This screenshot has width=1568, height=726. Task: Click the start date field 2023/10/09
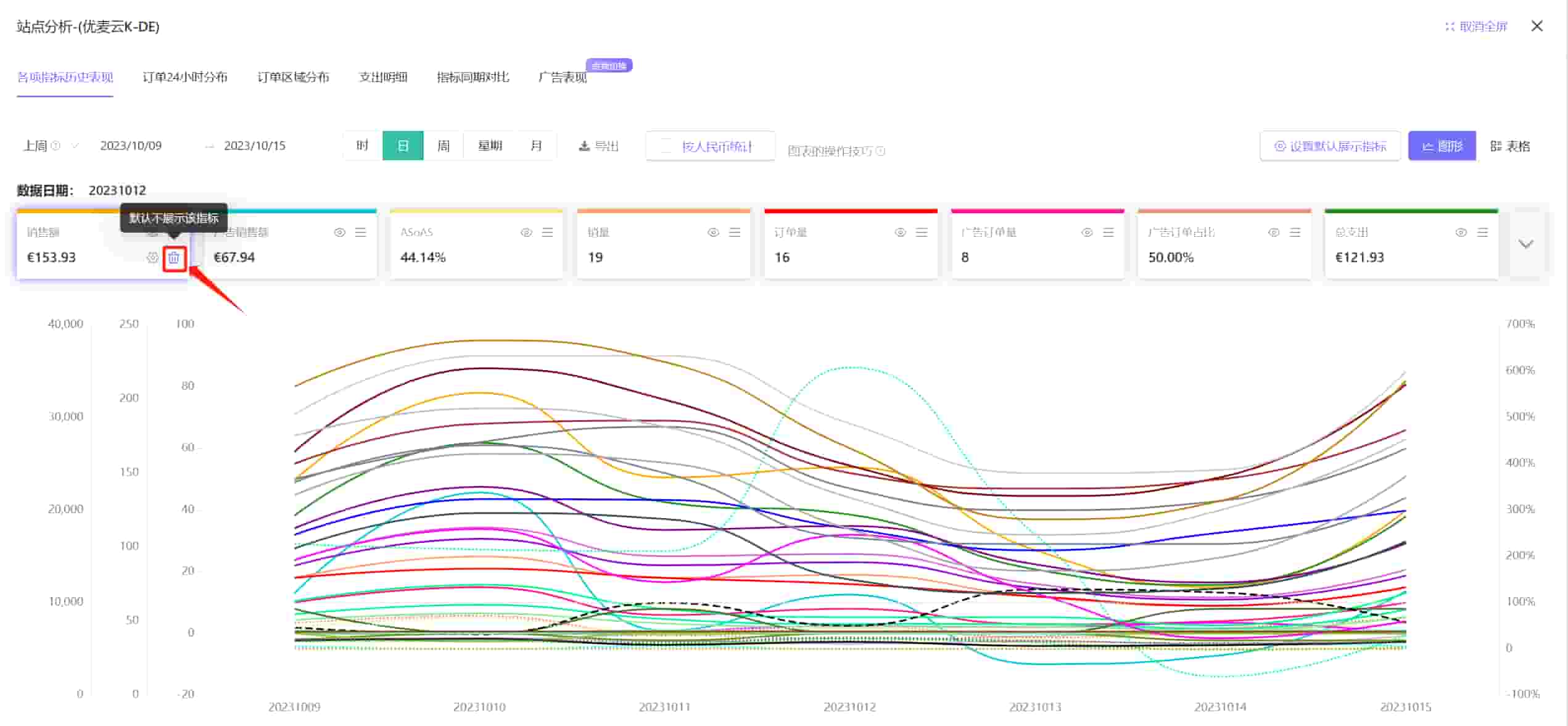coord(131,146)
